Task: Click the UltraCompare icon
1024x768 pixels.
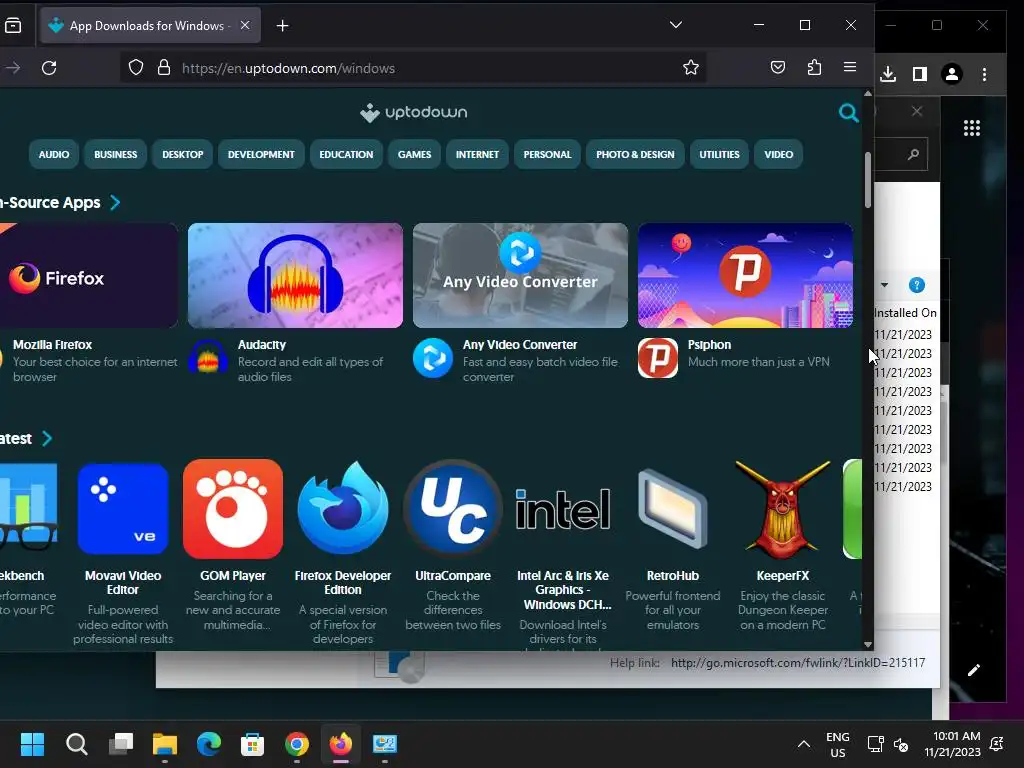Action: [453, 509]
